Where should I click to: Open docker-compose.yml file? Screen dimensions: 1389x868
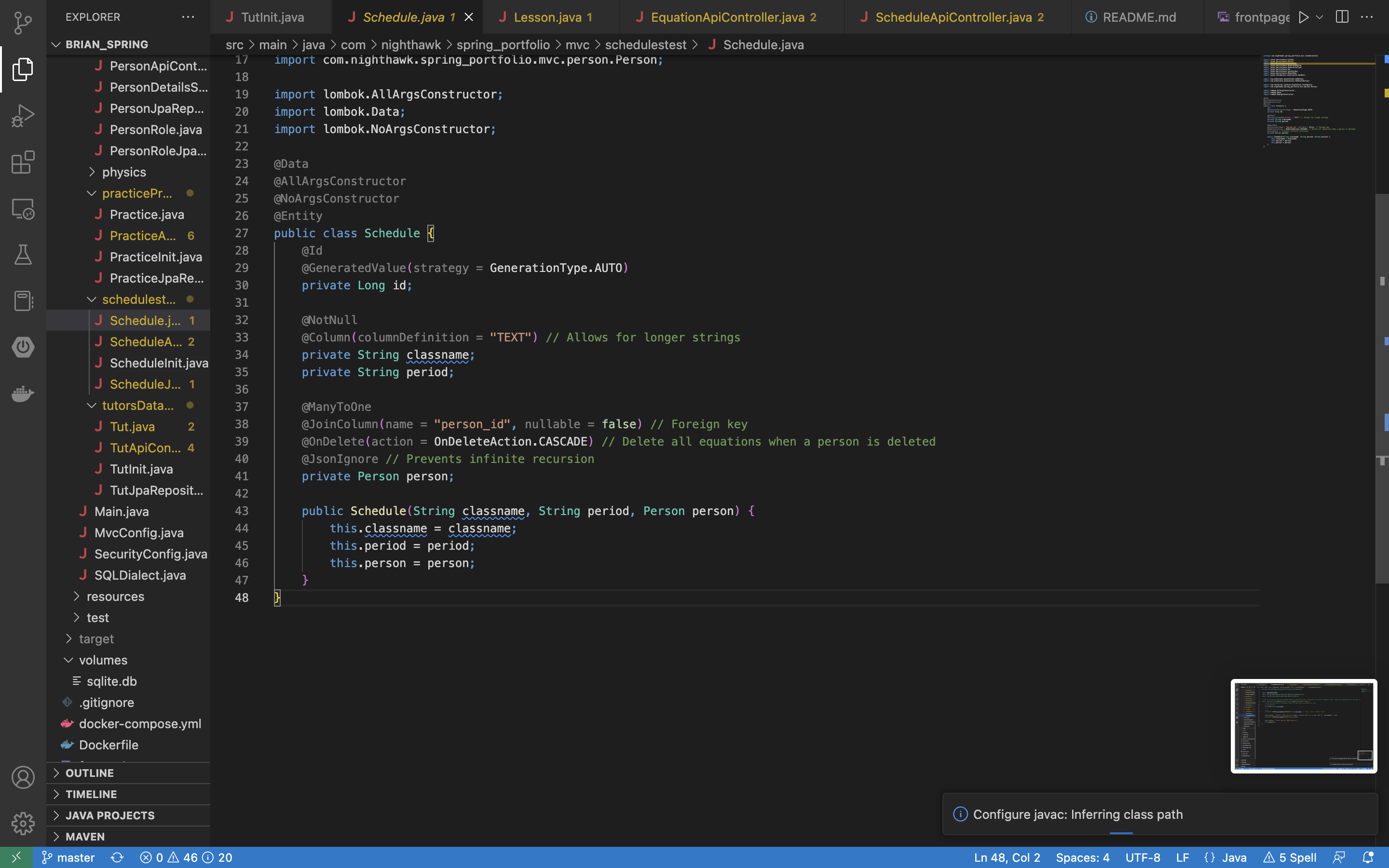tap(129, 723)
